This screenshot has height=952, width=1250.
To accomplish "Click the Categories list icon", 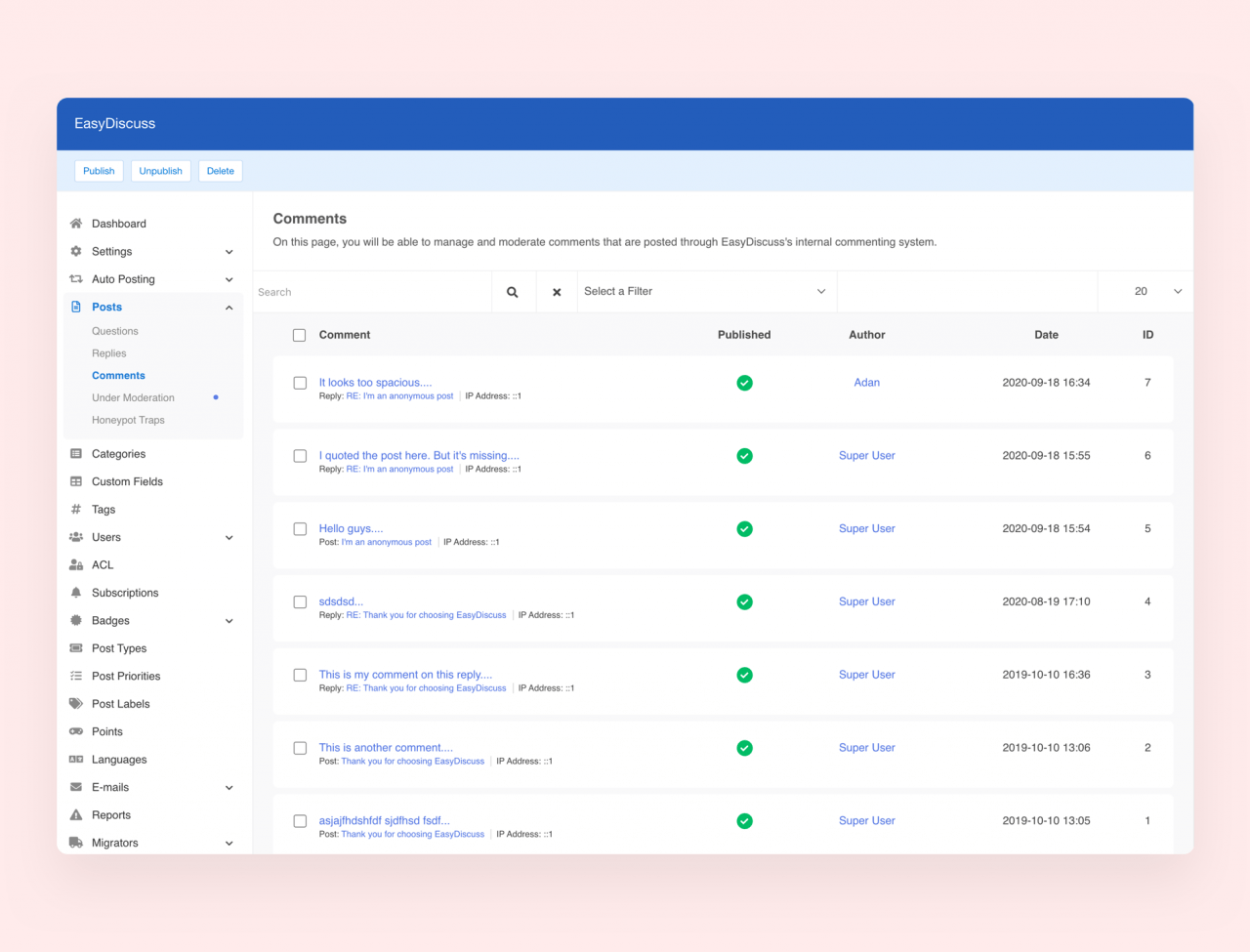I will [76, 454].
